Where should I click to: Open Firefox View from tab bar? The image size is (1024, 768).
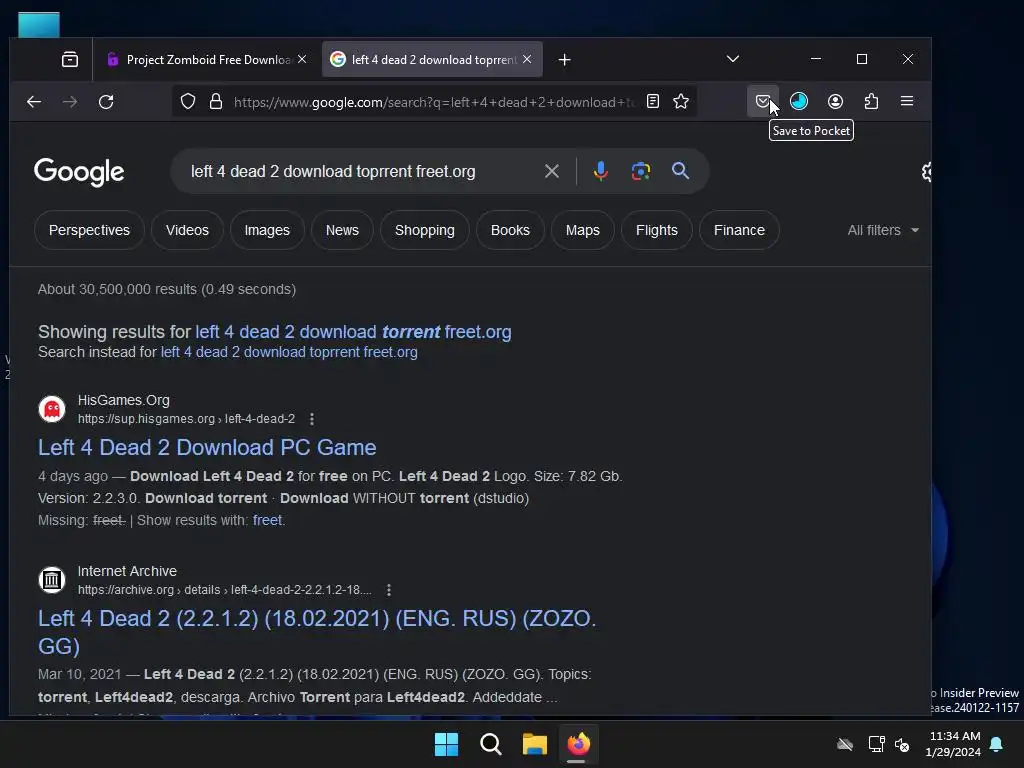tap(70, 59)
